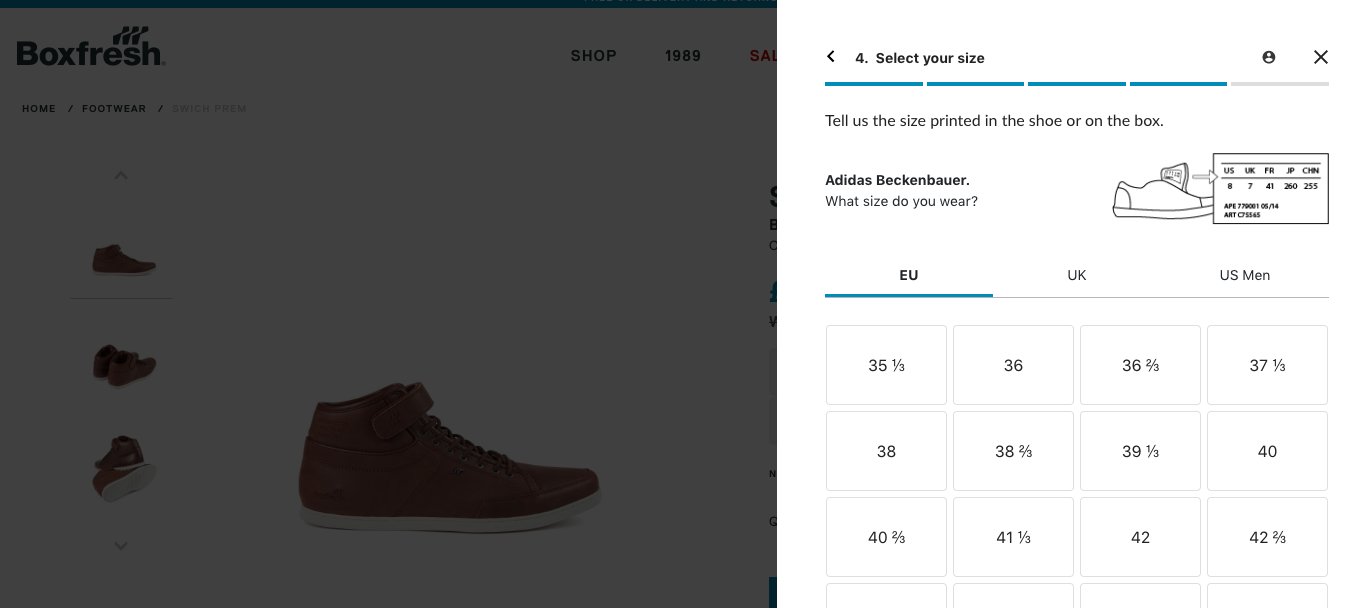The image size is (1366, 608).
Task: Click the back arrow in size panel
Action: (x=831, y=57)
